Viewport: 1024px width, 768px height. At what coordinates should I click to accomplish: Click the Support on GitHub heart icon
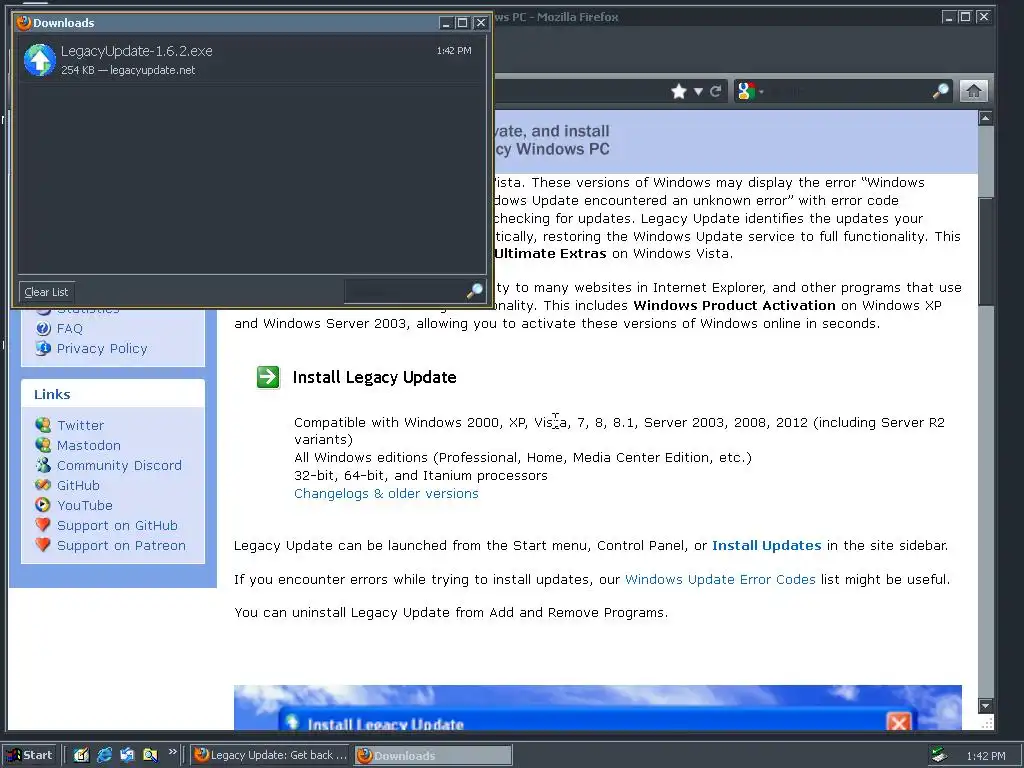(x=43, y=524)
